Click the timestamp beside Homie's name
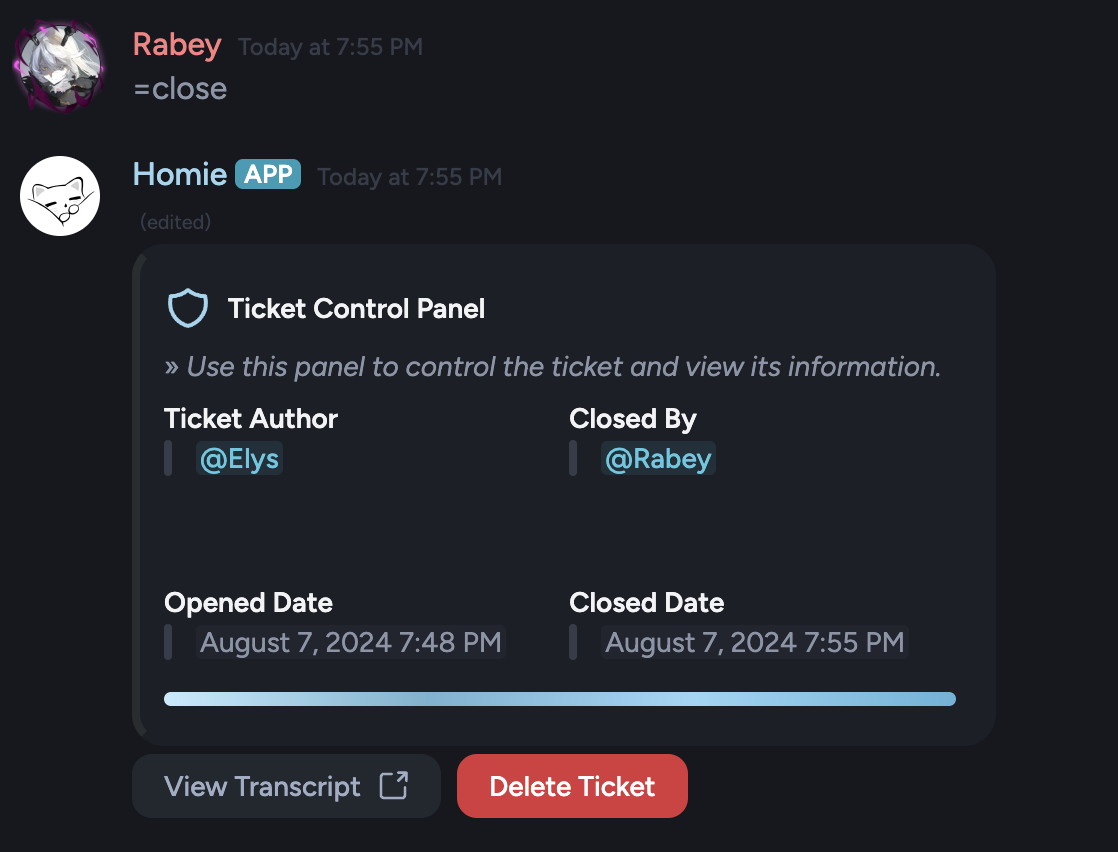1118x852 pixels. coord(410,177)
